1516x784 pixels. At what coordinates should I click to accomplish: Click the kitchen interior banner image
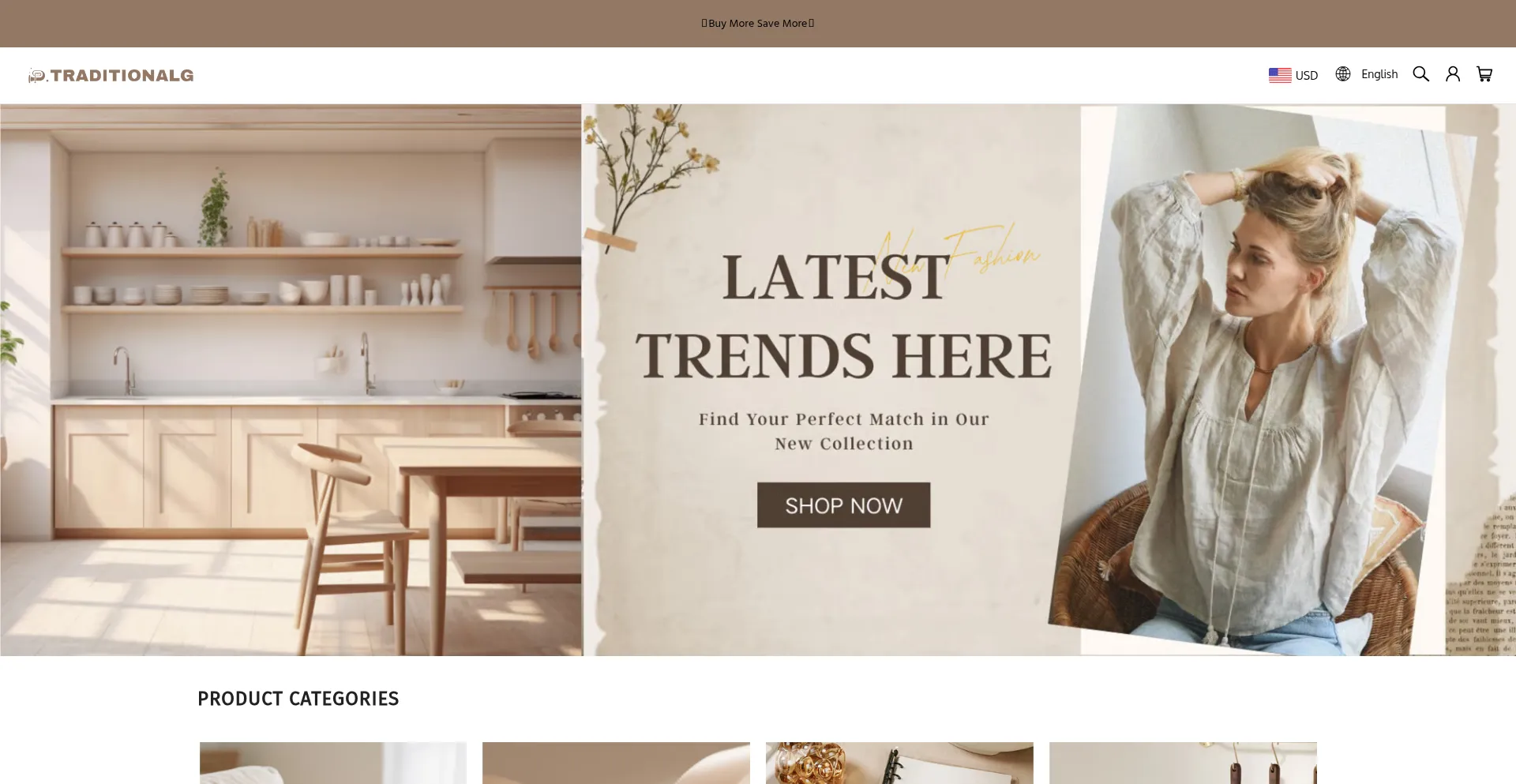[291, 380]
